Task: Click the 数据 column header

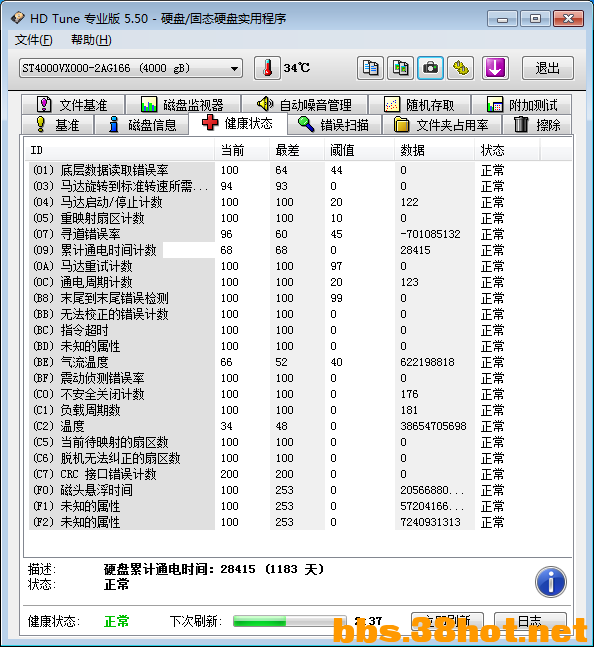Action: (434, 150)
